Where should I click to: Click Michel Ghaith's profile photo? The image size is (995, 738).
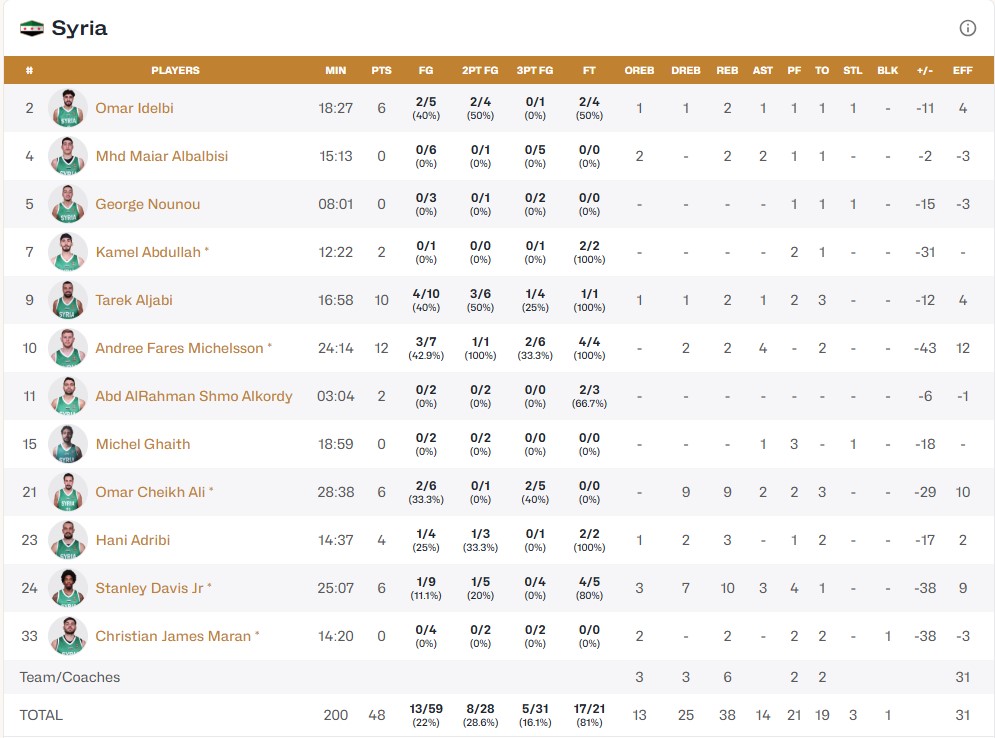68,444
